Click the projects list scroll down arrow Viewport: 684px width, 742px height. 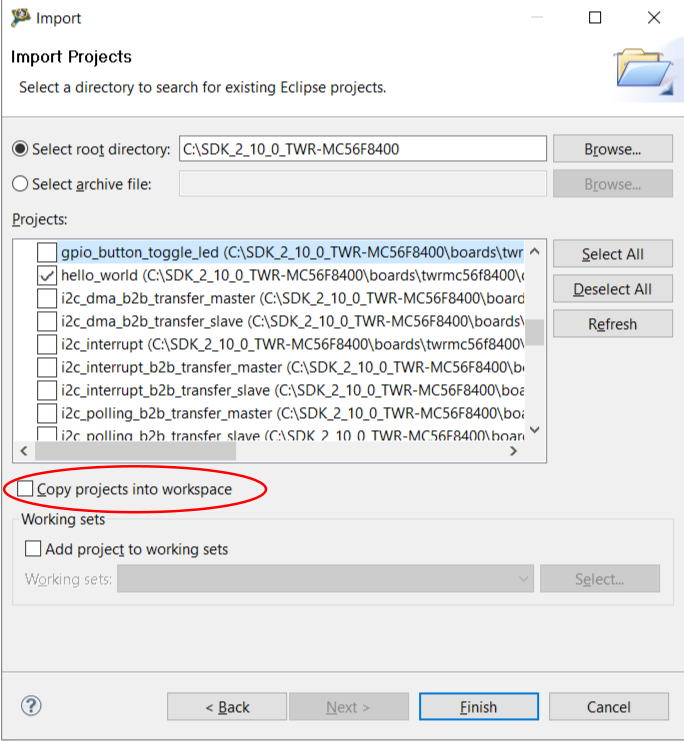click(x=535, y=430)
